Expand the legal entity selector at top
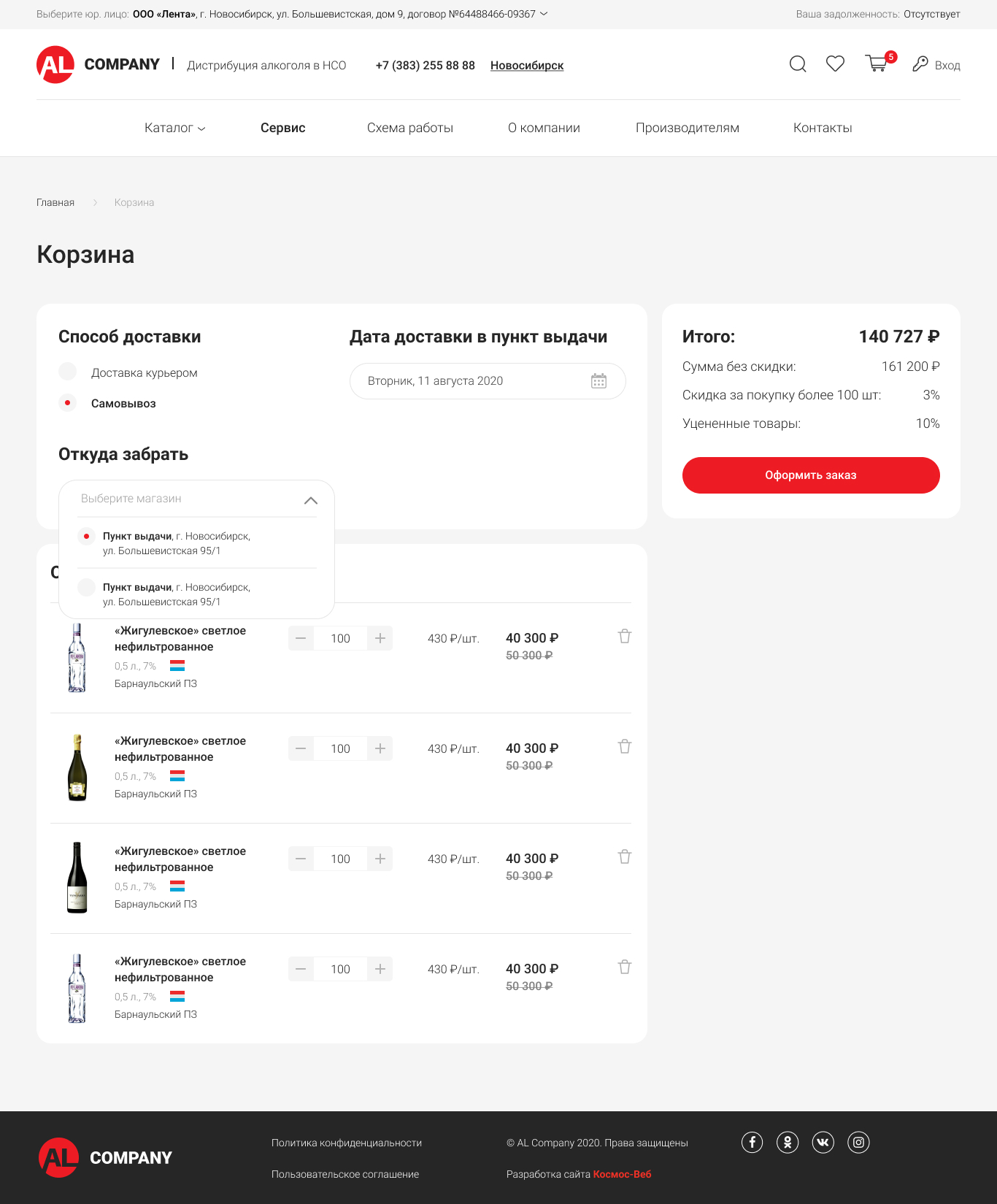This screenshot has height=1204, width=997. (x=544, y=14)
